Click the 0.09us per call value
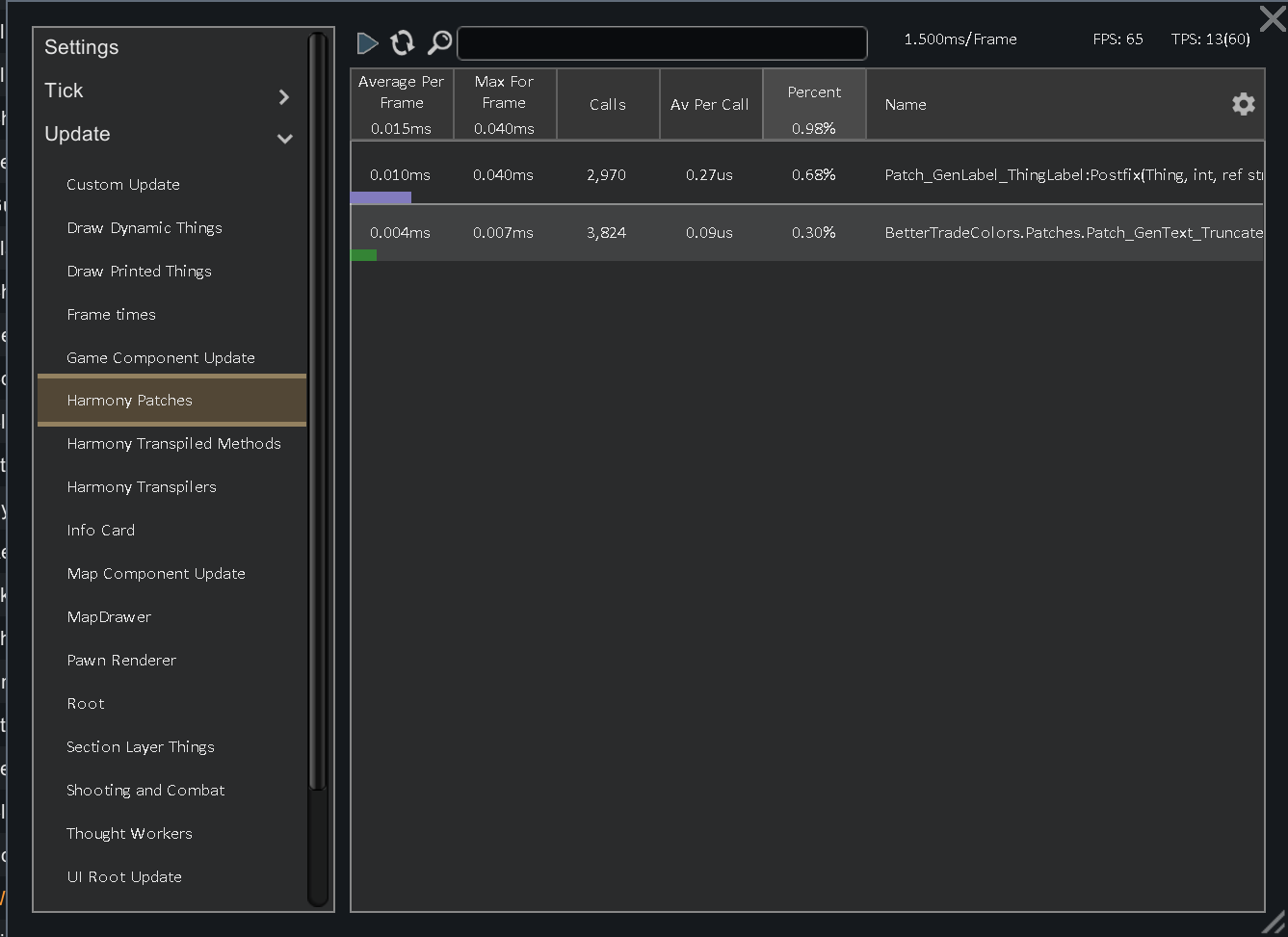Screen dimensions: 1288x937 710,233
